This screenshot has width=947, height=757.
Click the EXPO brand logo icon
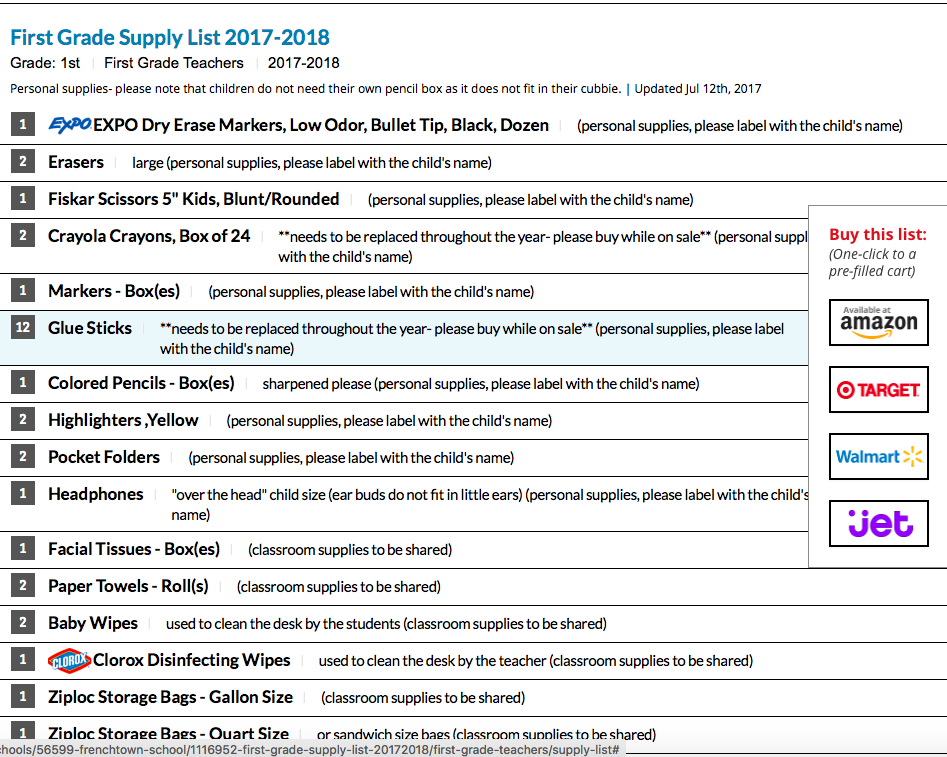click(70, 124)
